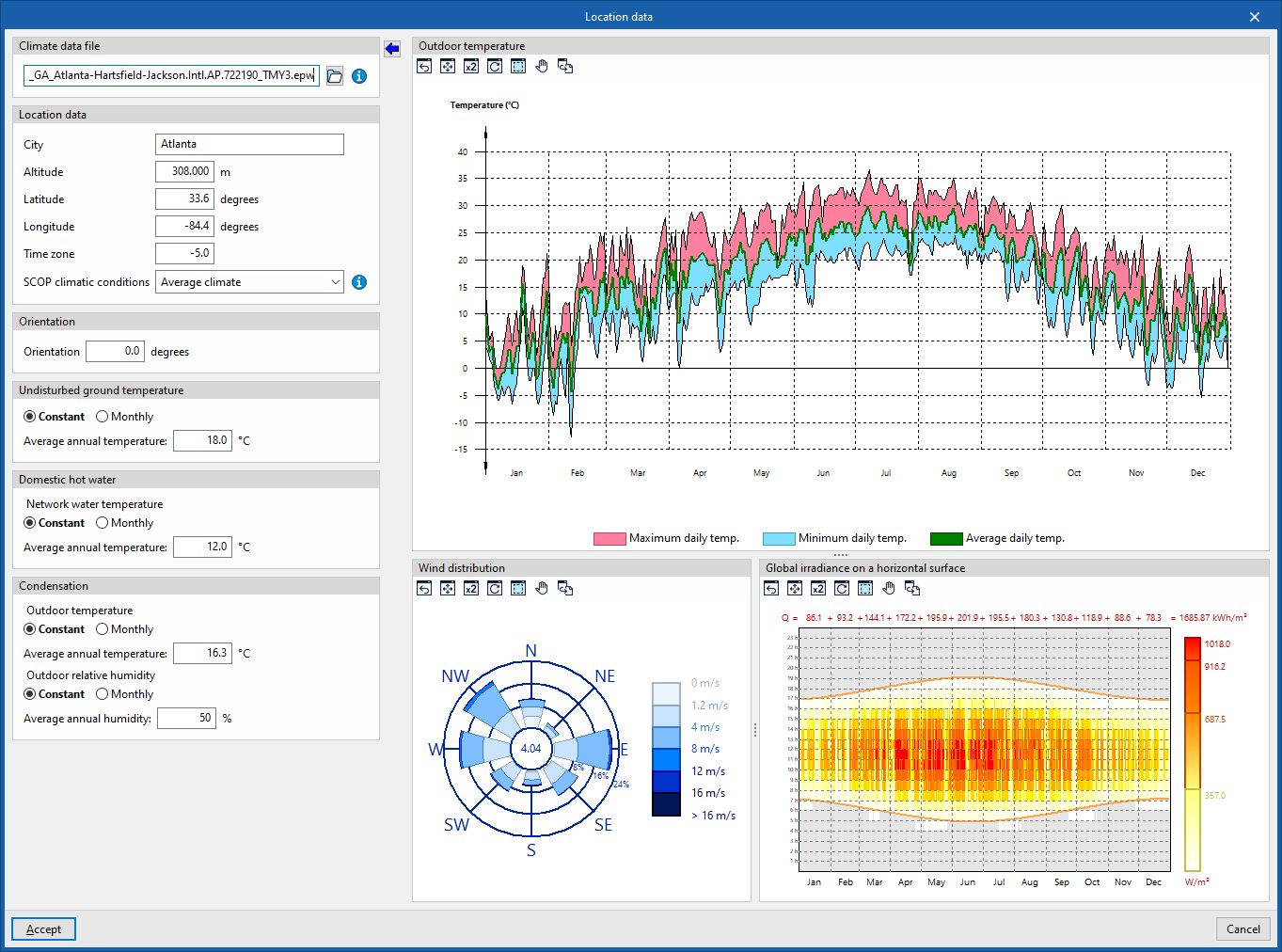
Task: Select the zoom window icon in Global irradiance toolbar
Action: [x=865, y=588]
